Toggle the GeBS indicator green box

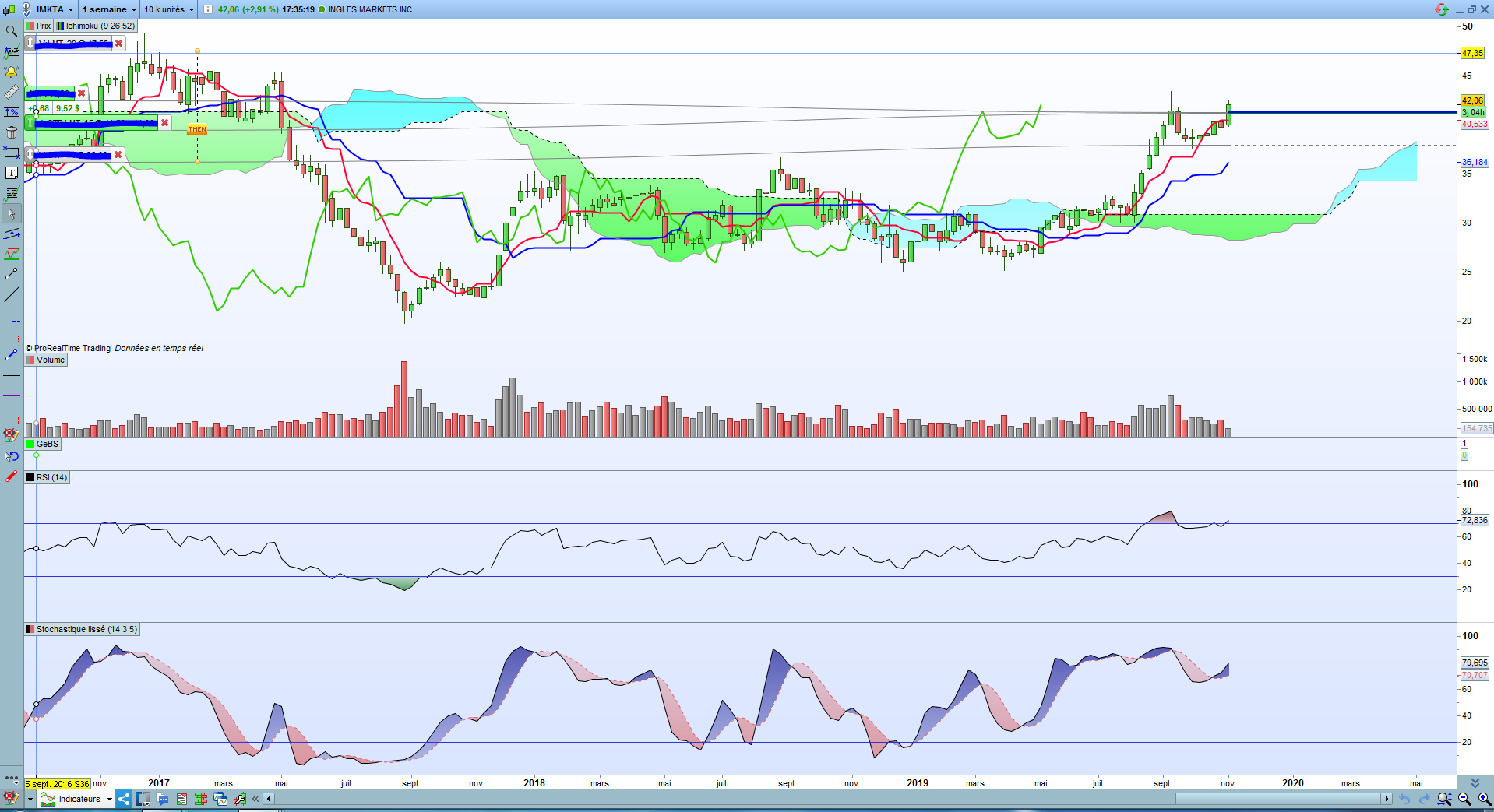tap(30, 444)
